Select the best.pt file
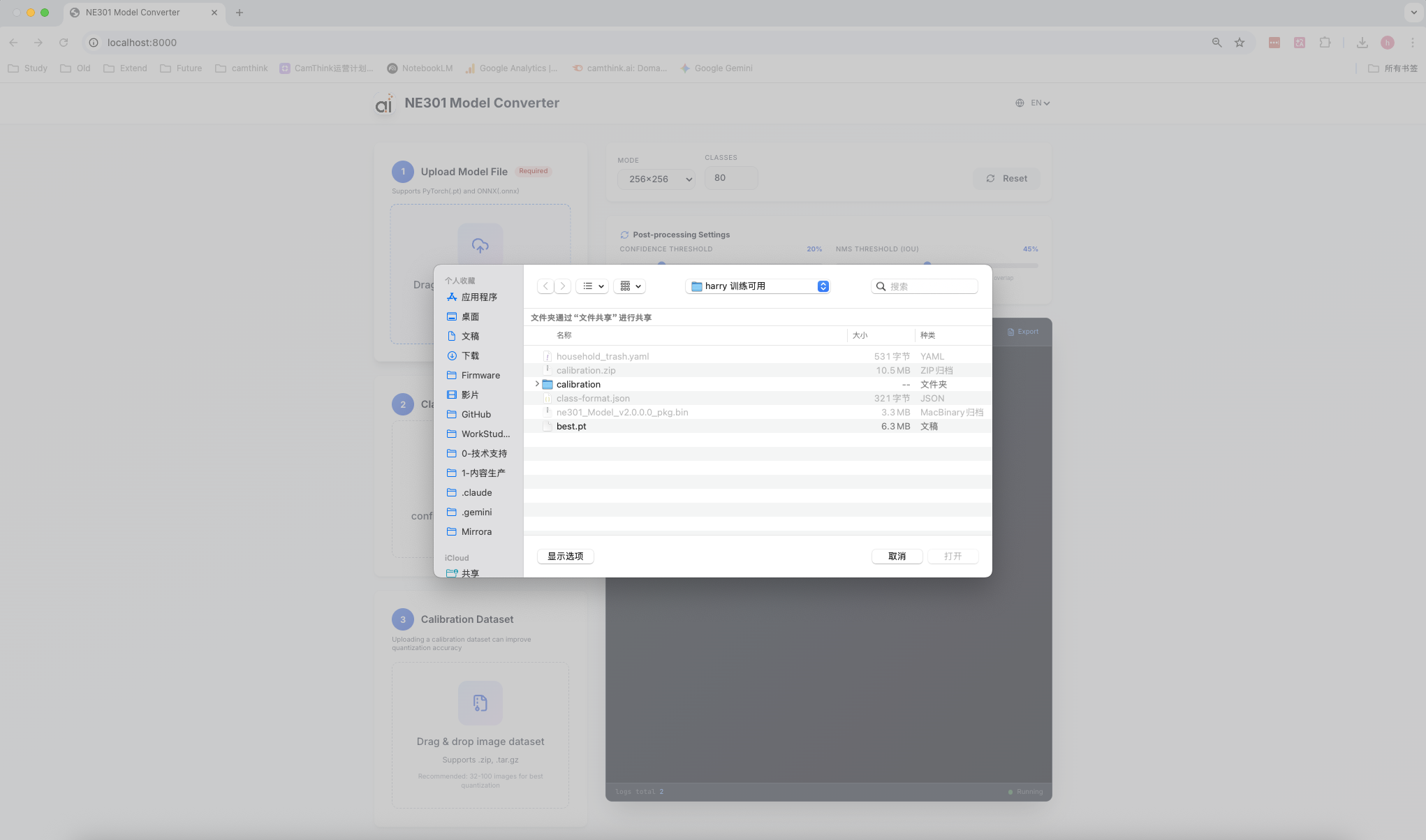Viewport: 1426px width, 840px height. pyautogui.click(x=571, y=426)
